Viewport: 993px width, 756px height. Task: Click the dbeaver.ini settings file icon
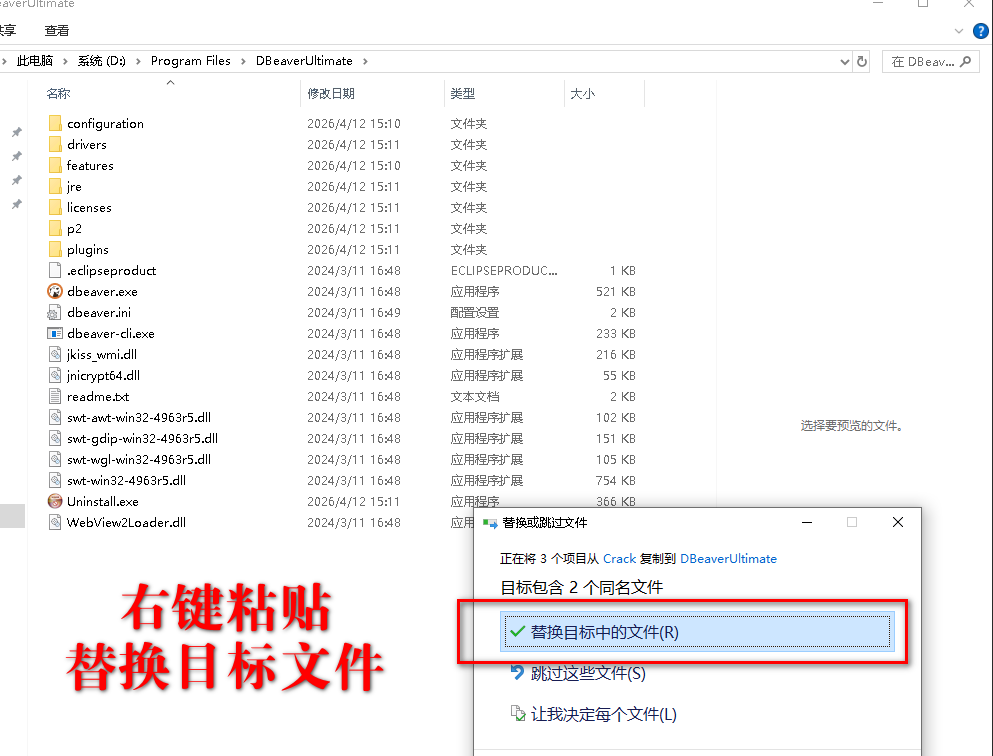[55, 312]
